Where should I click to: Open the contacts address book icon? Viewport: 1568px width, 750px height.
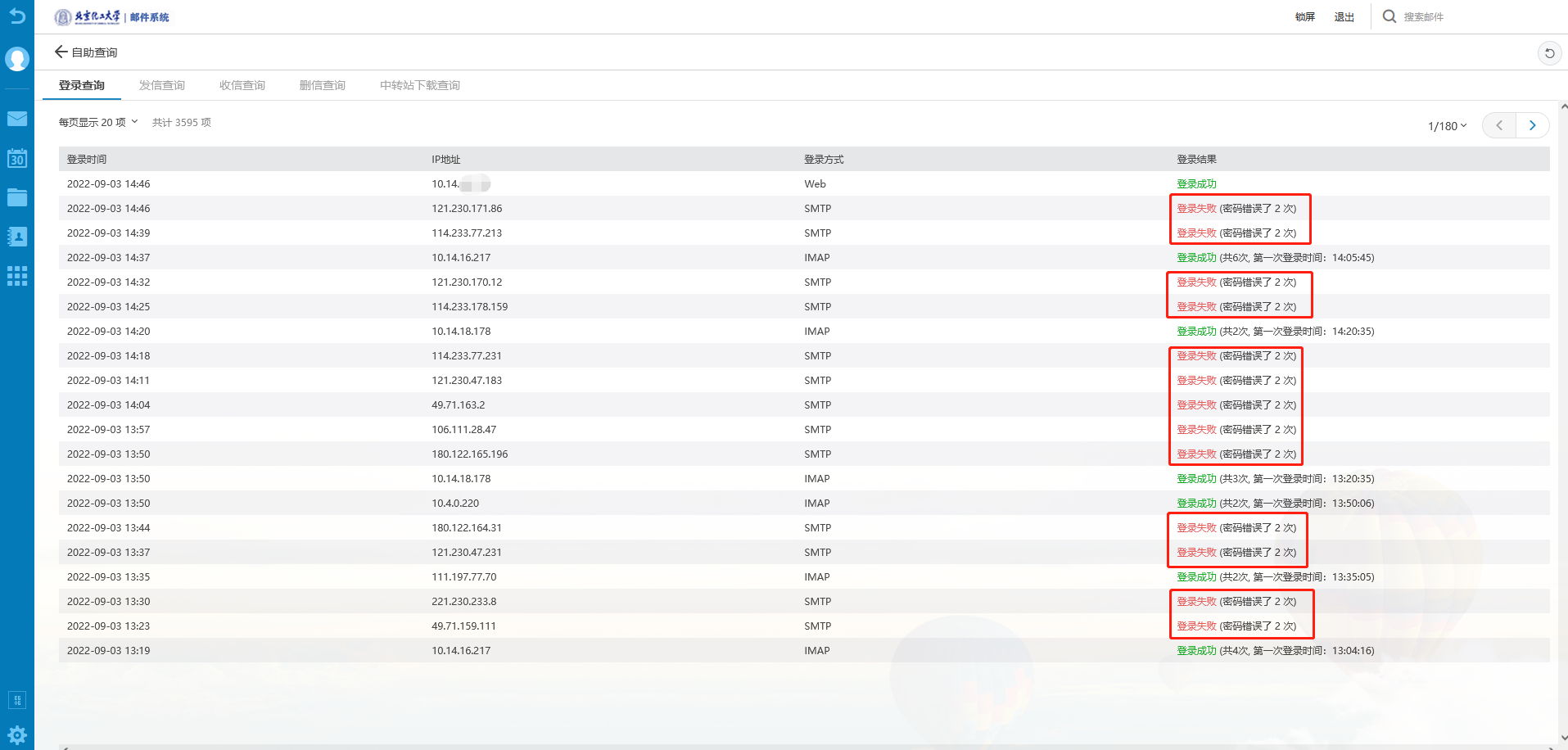(x=17, y=237)
